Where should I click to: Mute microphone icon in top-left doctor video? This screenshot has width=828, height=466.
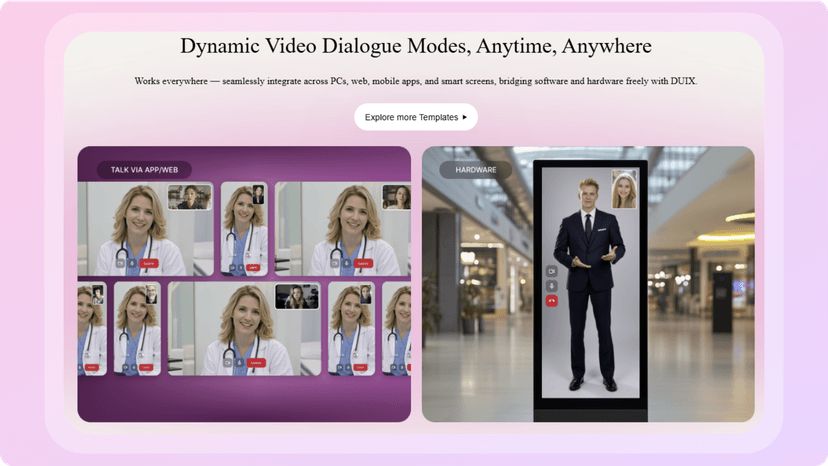(132, 263)
